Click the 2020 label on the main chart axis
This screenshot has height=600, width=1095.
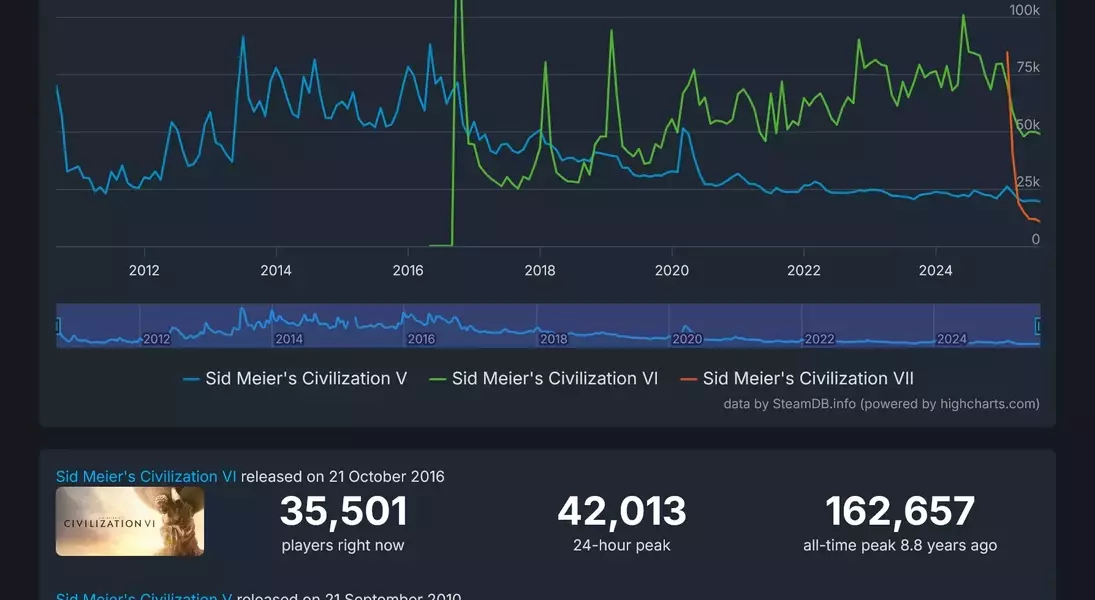click(672, 270)
